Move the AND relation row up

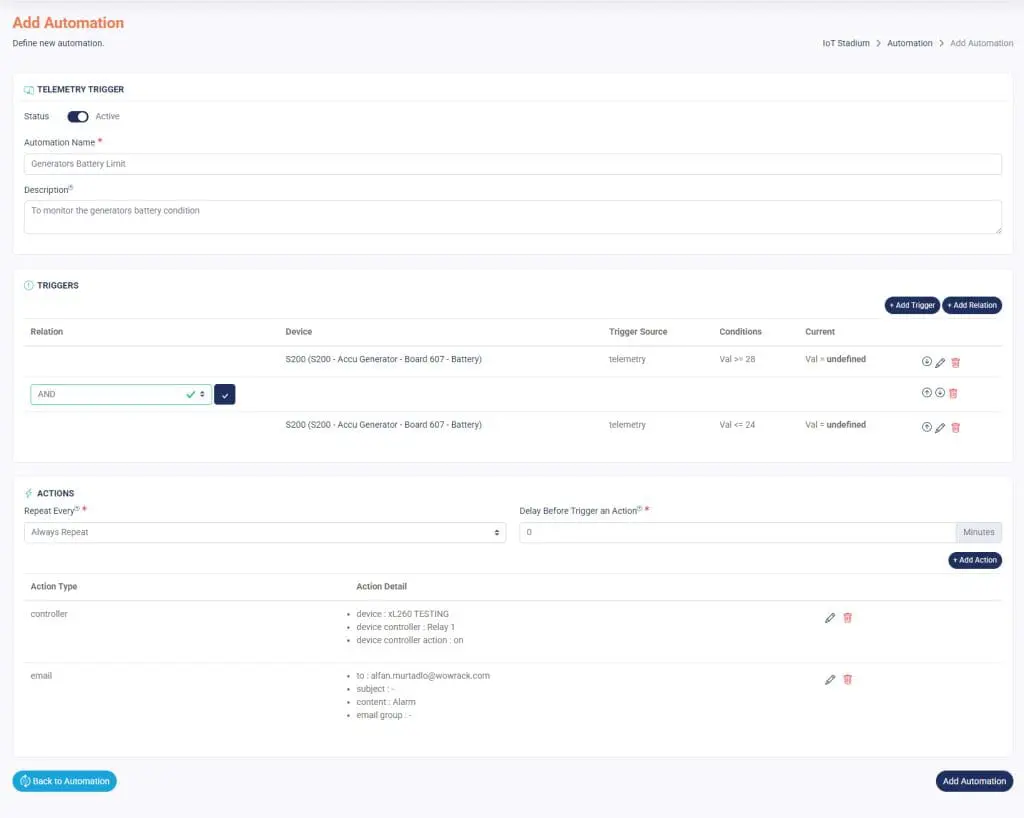point(926,393)
